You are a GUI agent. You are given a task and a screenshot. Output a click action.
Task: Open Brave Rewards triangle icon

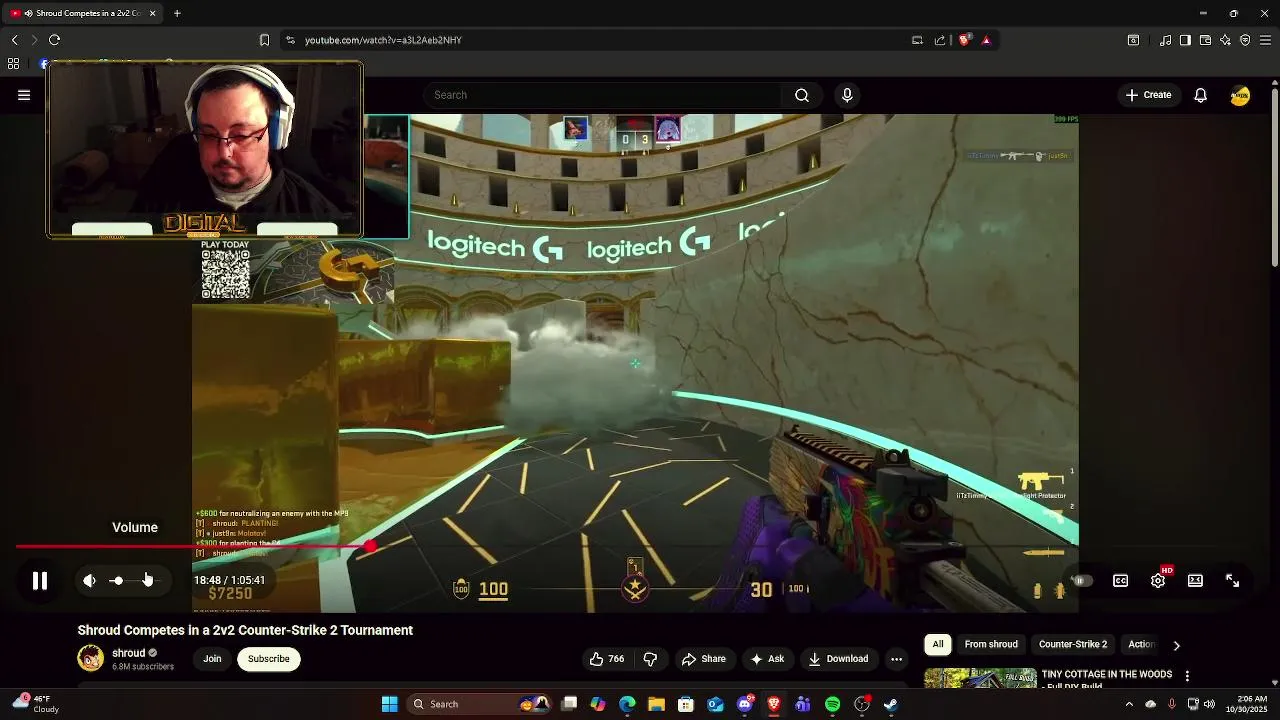(986, 40)
